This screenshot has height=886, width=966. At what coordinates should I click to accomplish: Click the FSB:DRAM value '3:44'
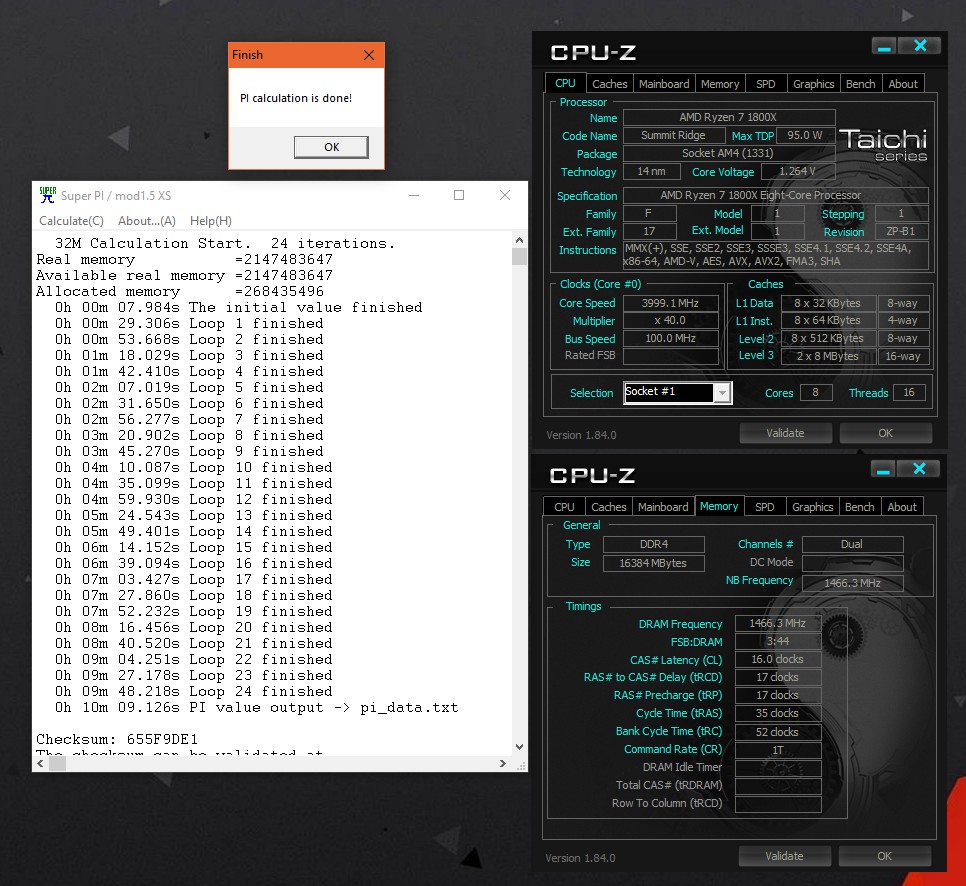777,641
